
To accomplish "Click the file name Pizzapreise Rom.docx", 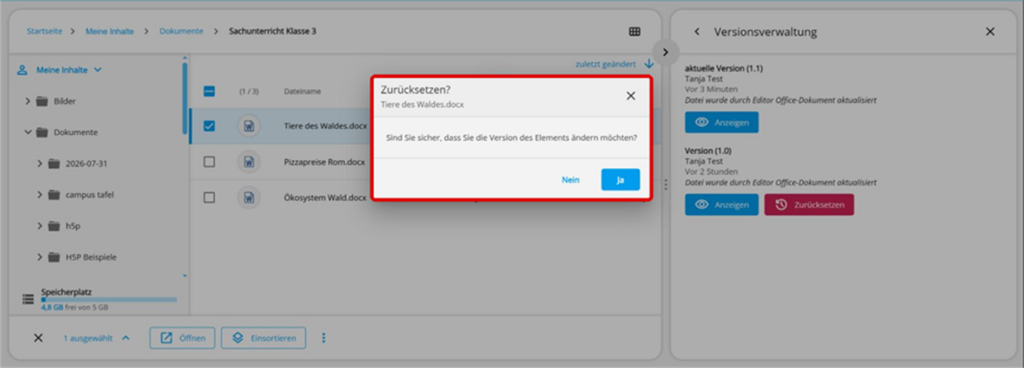I will point(324,162).
